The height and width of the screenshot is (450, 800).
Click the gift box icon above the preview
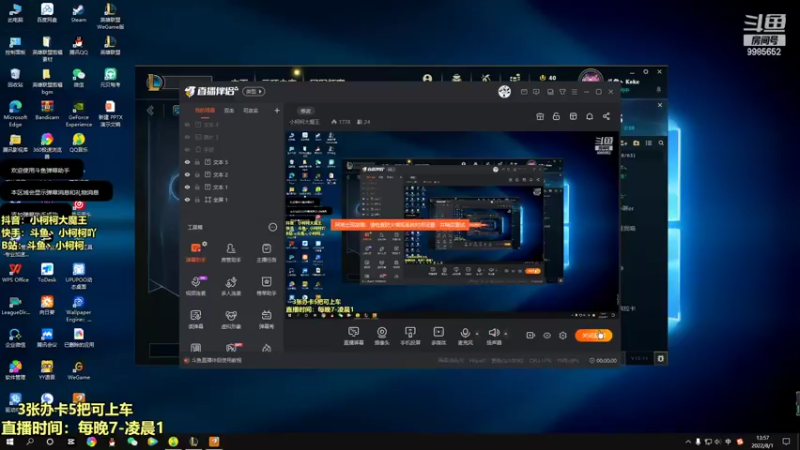[540, 116]
